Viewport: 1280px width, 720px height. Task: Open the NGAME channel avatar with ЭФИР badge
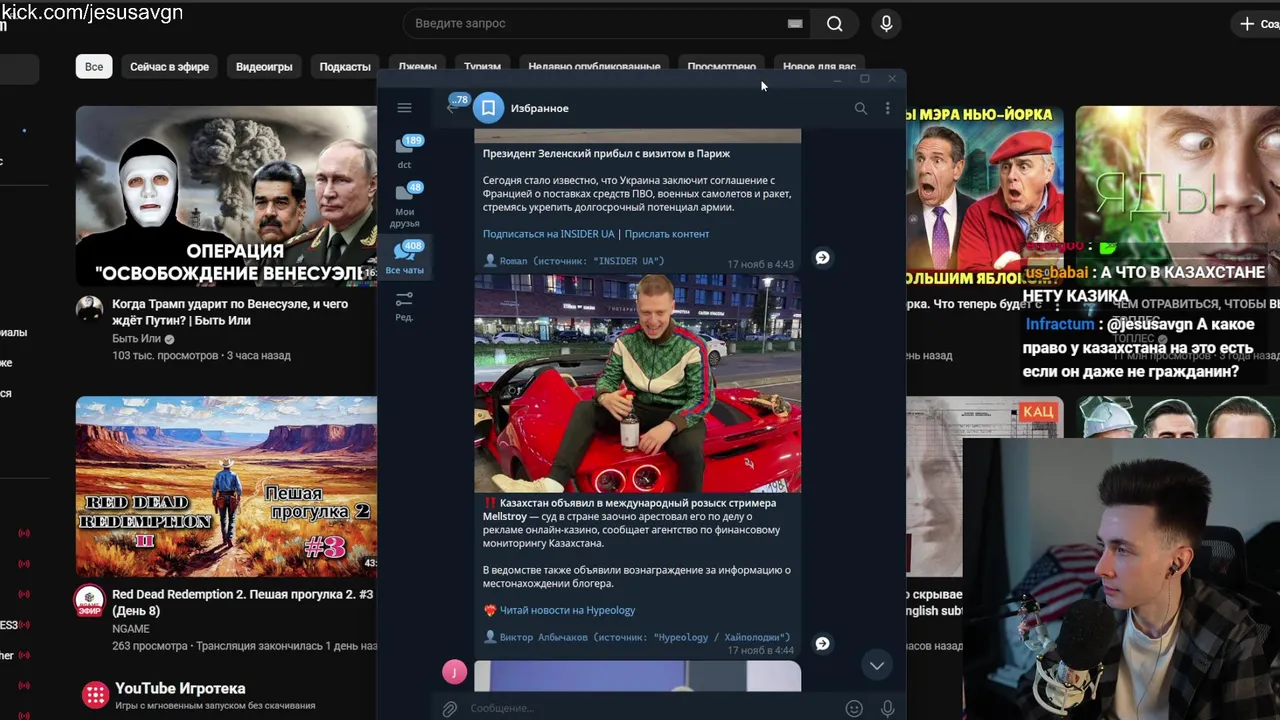(x=90, y=600)
